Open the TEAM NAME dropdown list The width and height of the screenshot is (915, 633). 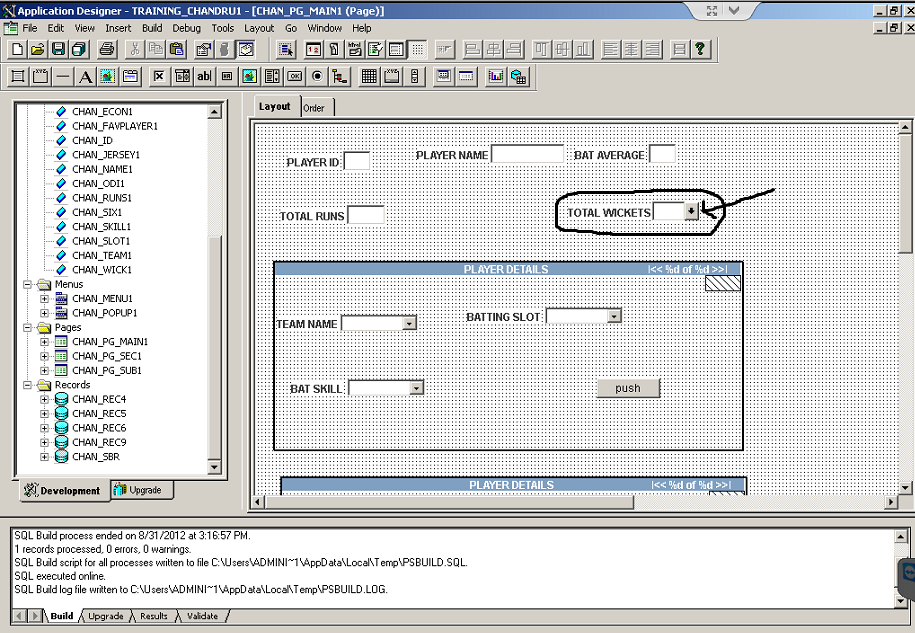(409, 323)
